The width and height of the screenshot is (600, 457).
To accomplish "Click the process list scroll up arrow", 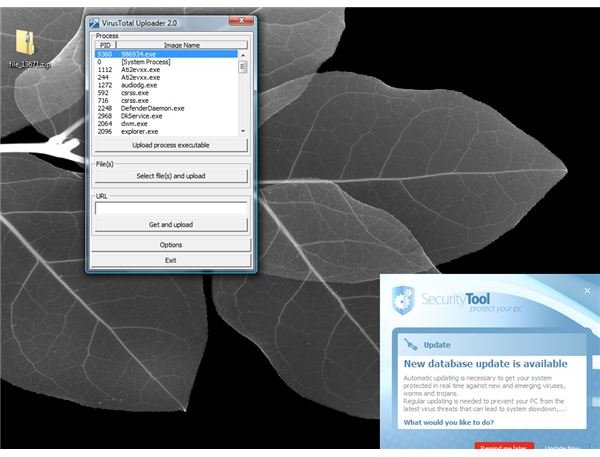I will [x=243, y=55].
